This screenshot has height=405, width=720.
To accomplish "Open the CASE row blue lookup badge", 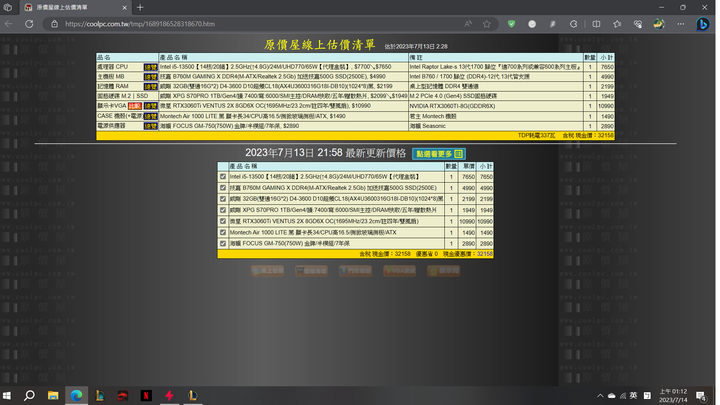I will point(150,116).
